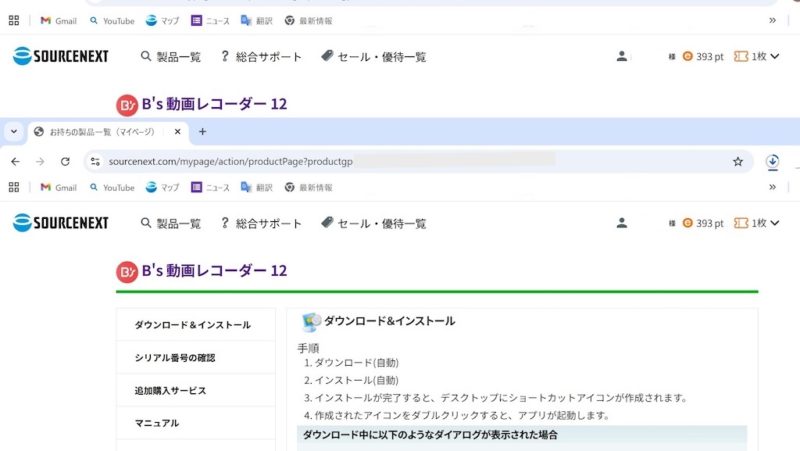Select ダウンロード&インストール in the side menu
The height and width of the screenshot is (451, 800).
pos(193,325)
